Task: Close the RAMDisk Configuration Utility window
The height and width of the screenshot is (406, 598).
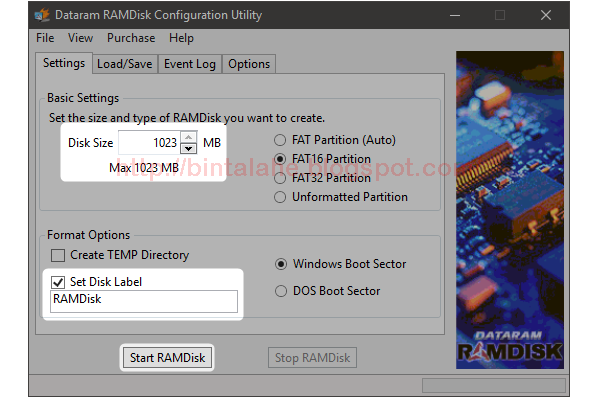Action: tap(546, 15)
